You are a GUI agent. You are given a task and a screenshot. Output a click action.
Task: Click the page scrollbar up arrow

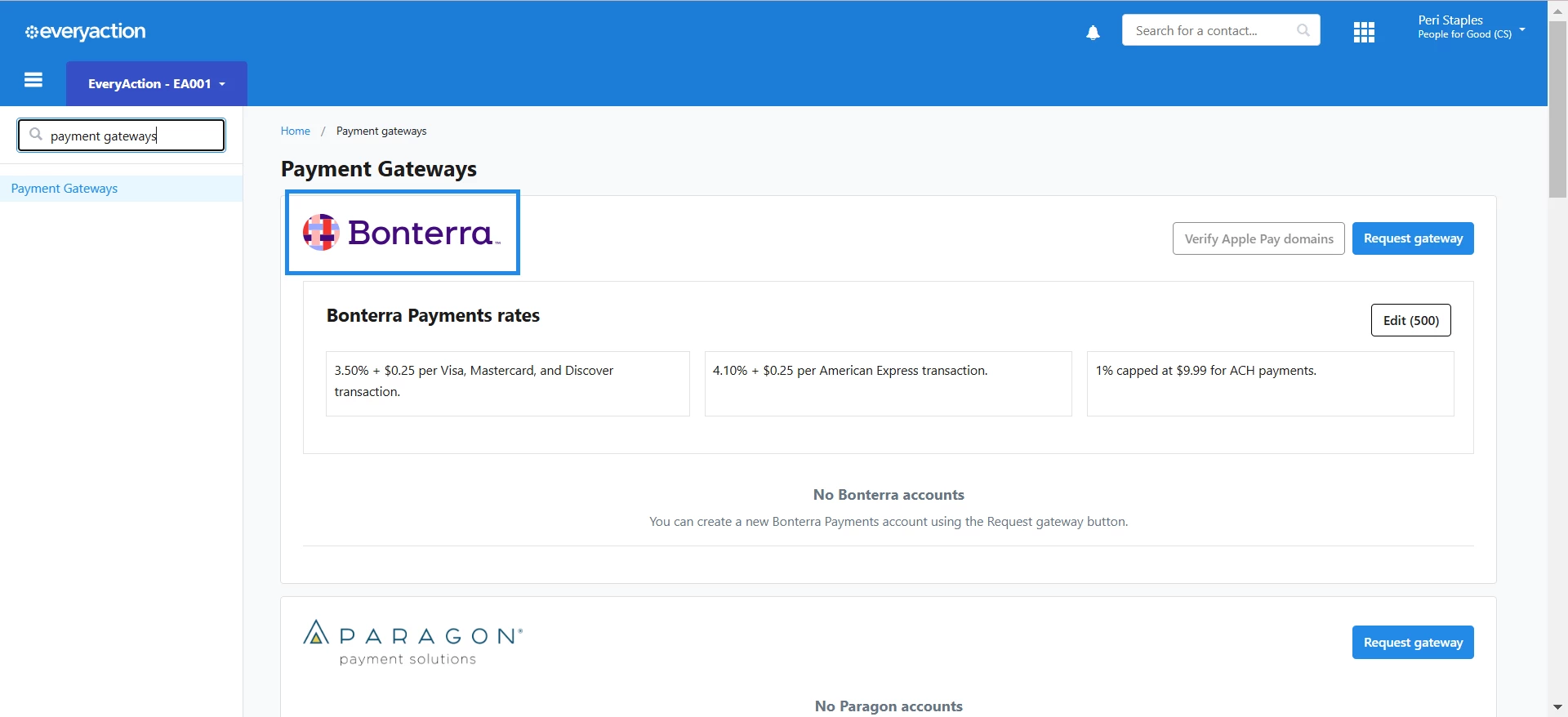point(1557,11)
